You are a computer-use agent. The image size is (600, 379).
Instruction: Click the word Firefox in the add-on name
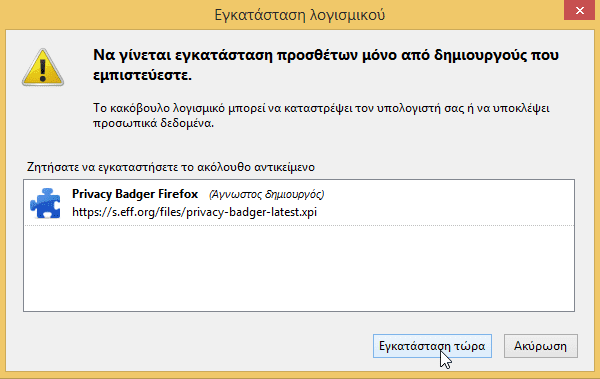pos(178,194)
